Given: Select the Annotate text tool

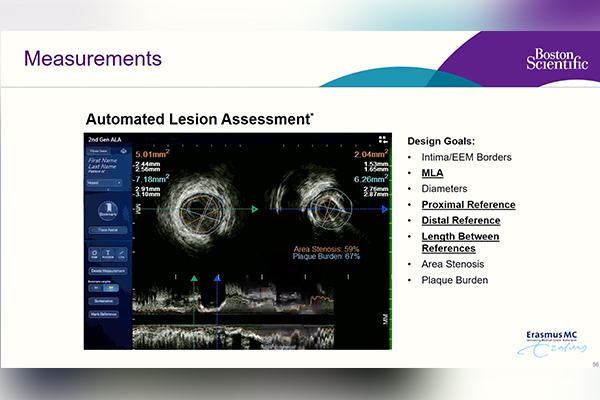Looking at the screenshot, I should coord(107,254).
